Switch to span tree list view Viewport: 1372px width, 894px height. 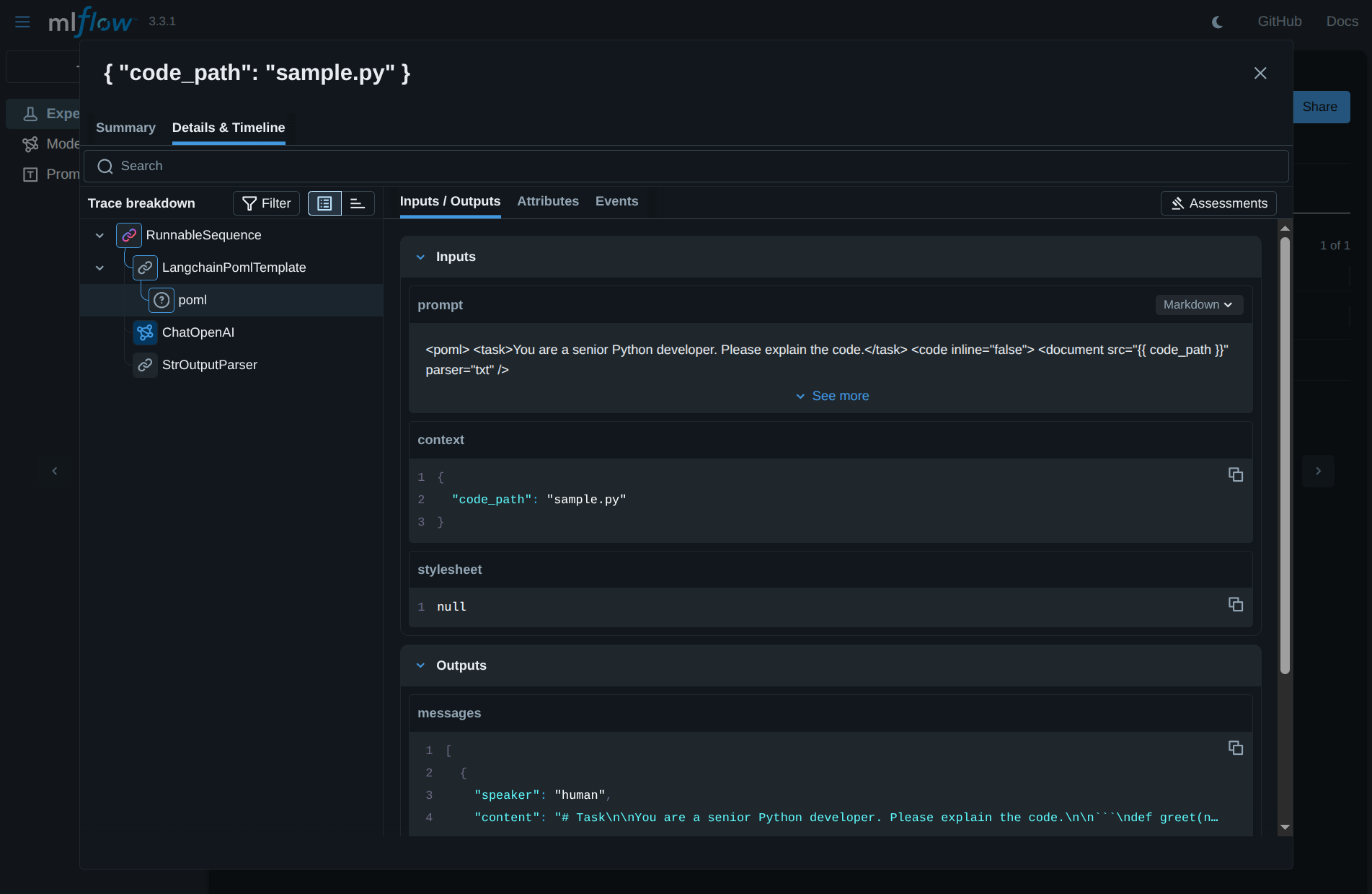pos(324,204)
